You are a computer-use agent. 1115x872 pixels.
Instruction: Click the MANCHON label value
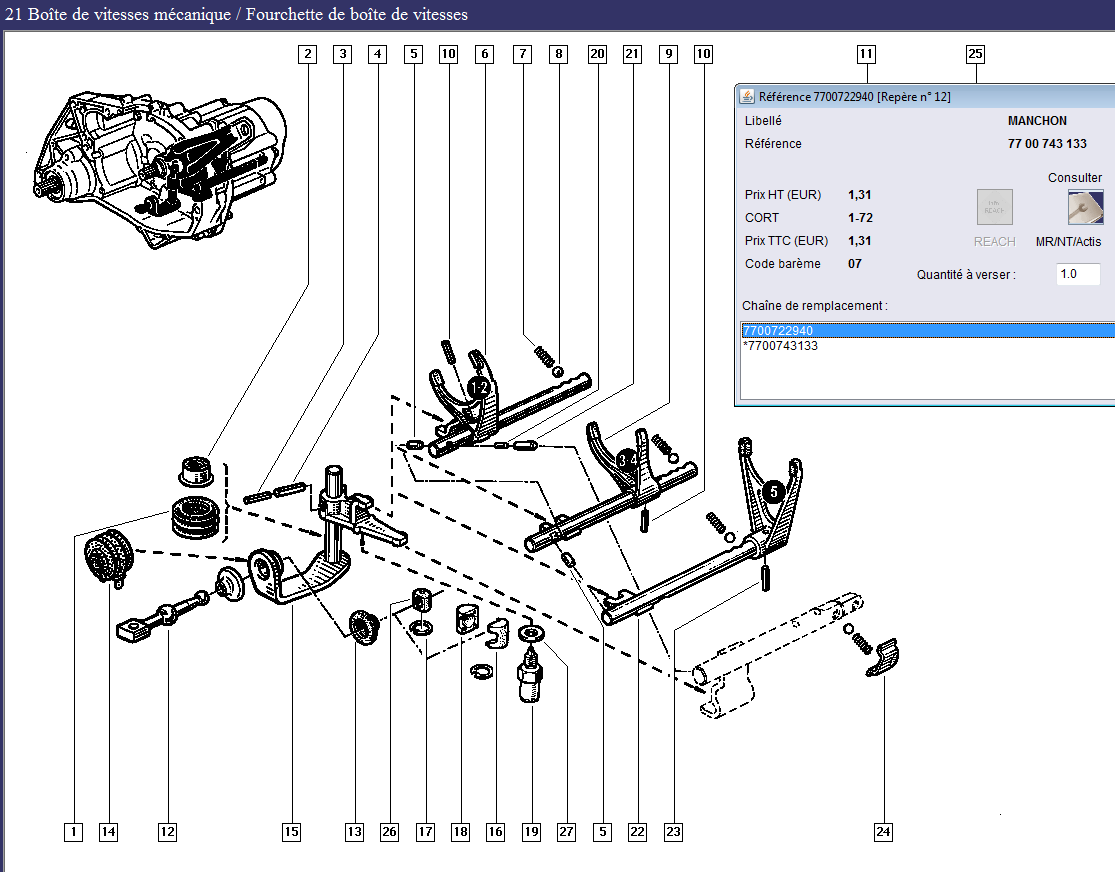1037,120
